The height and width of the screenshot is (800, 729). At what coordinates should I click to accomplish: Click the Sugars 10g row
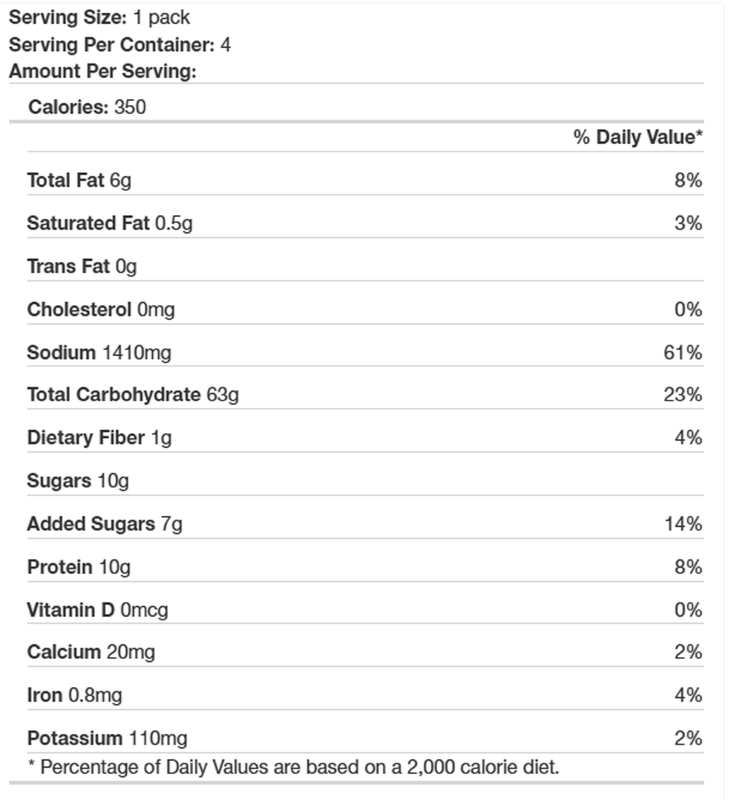coord(365,481)
